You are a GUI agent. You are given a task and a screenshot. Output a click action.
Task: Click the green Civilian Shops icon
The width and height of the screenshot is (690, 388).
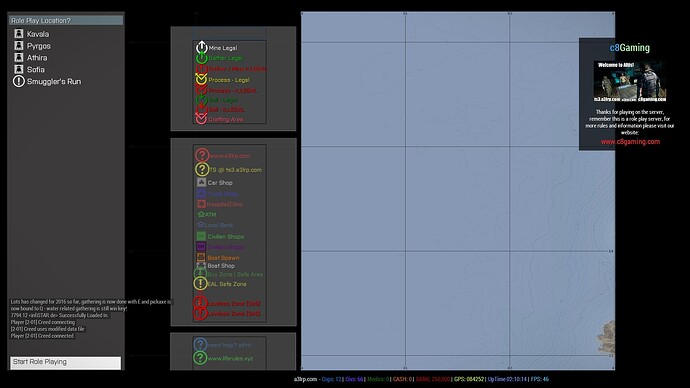(201, 236)
